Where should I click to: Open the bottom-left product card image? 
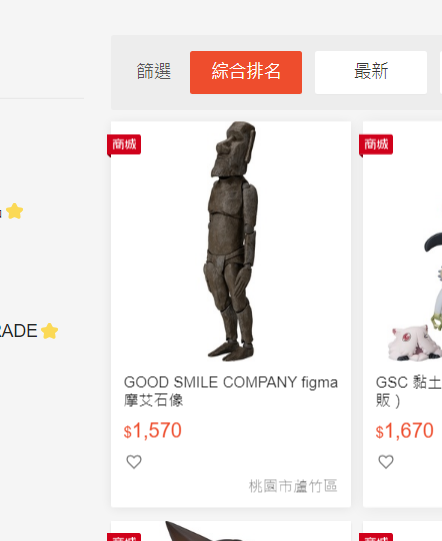click(231, 531)
